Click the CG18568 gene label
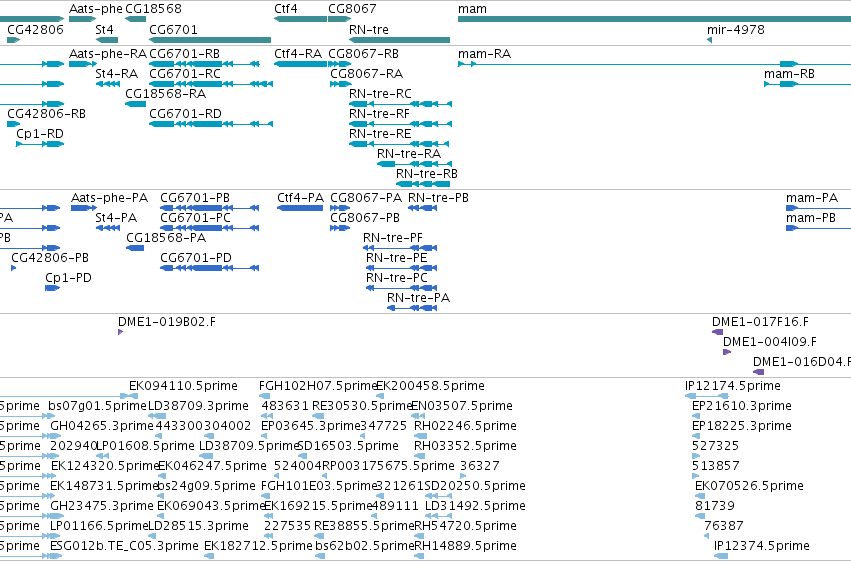Viewport: 851px width, 561px height. click(x=153, y=9)
